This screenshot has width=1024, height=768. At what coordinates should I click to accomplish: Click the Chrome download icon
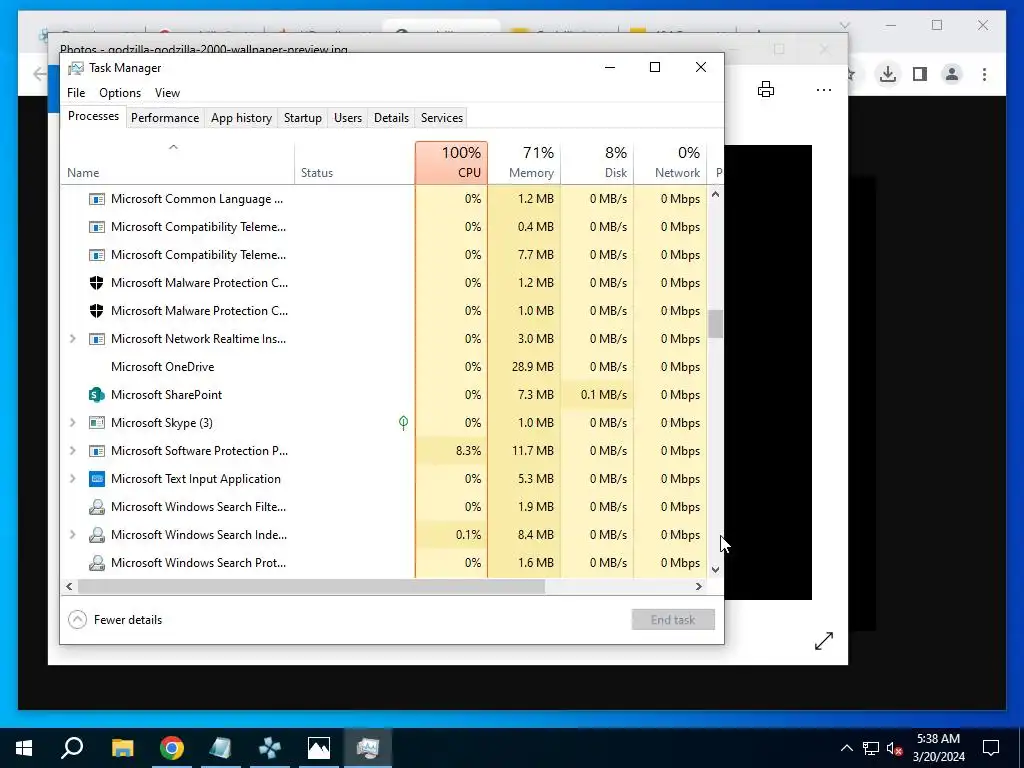click(888, 74)
